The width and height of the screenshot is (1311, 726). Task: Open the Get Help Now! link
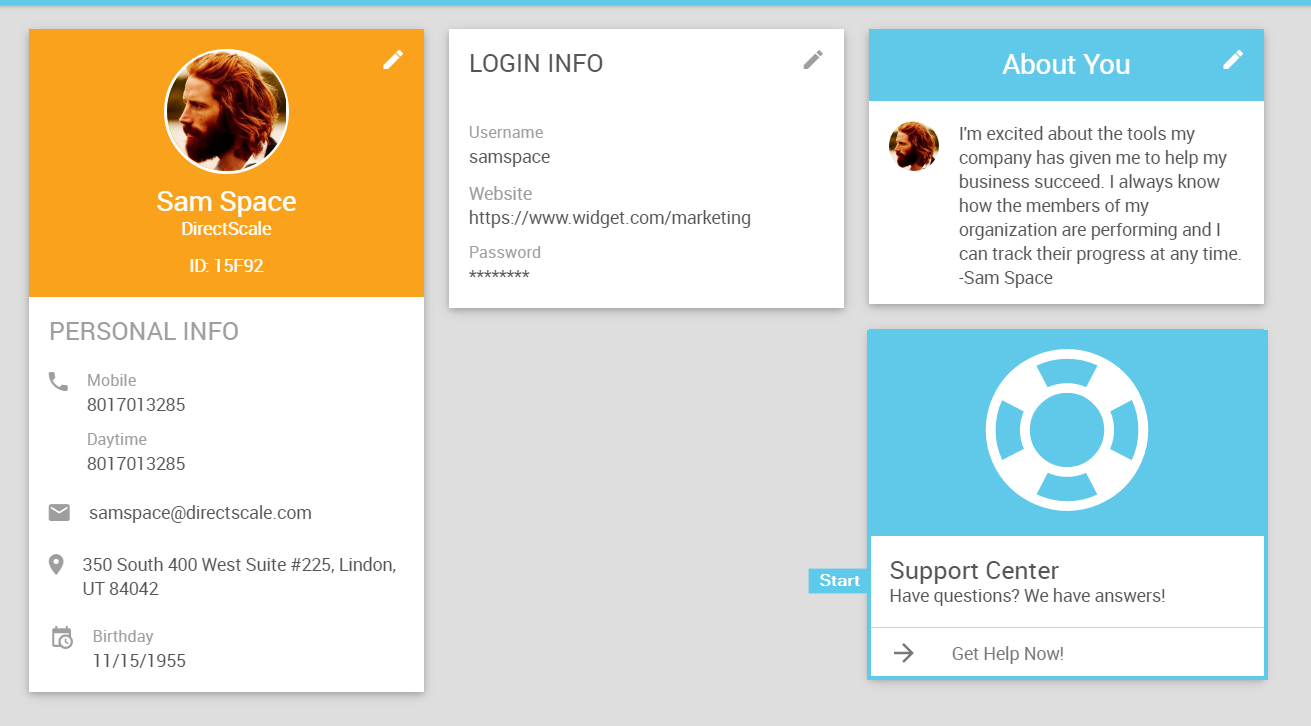coord(1007,654)
